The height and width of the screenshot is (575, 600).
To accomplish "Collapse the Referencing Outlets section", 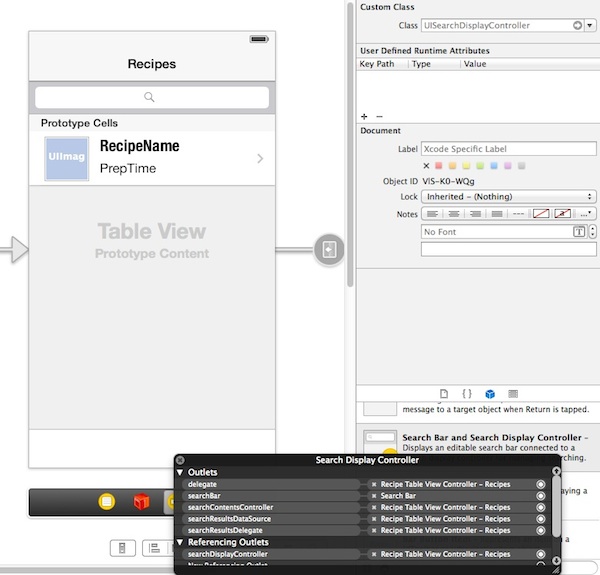I will tap(180, 542).
